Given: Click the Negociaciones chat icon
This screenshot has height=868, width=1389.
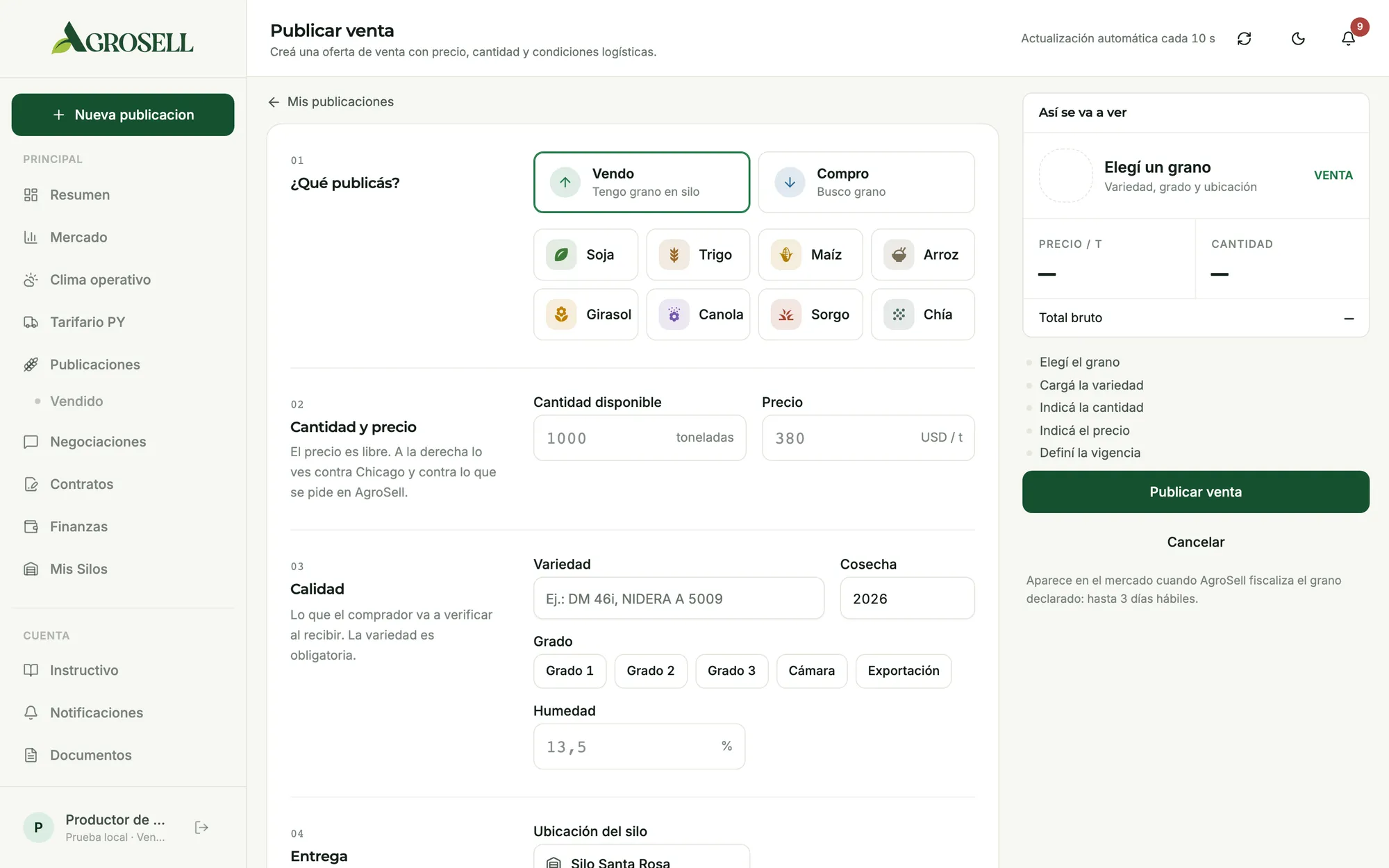Looking at the screenshot, I should tap(31, 442).
